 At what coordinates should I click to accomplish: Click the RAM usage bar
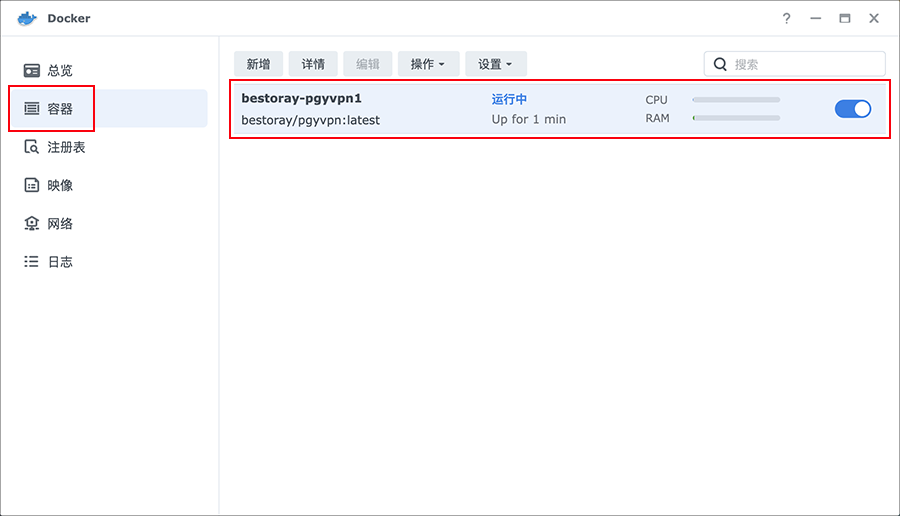click(736, 118)
